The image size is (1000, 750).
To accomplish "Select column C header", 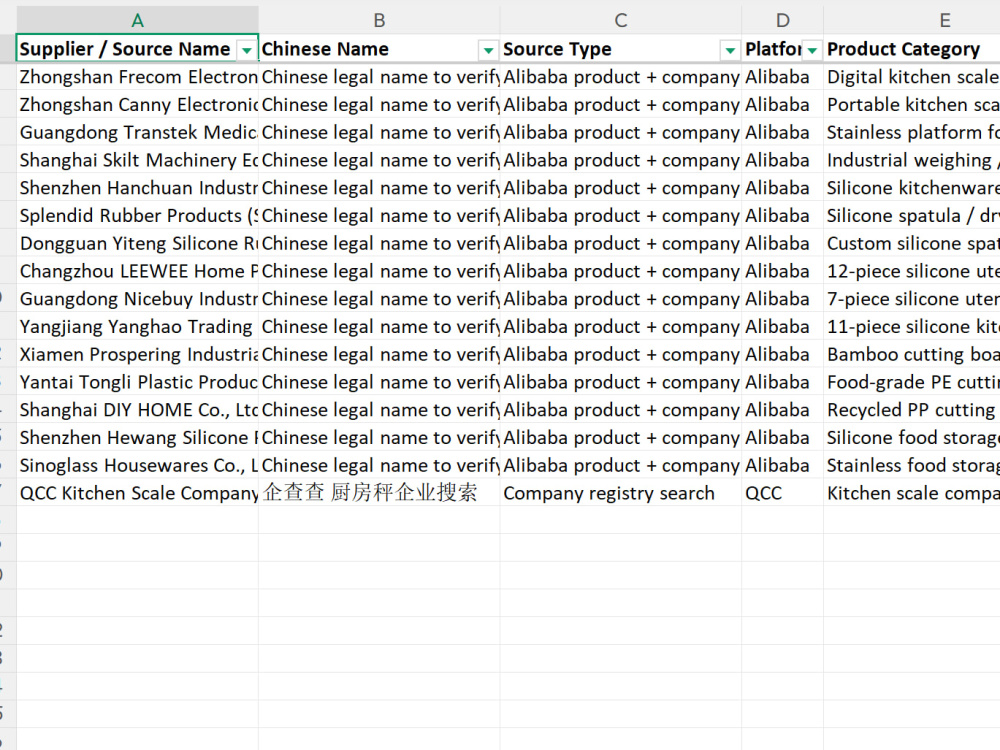I will pyautogui.click(x=621, y=20).
